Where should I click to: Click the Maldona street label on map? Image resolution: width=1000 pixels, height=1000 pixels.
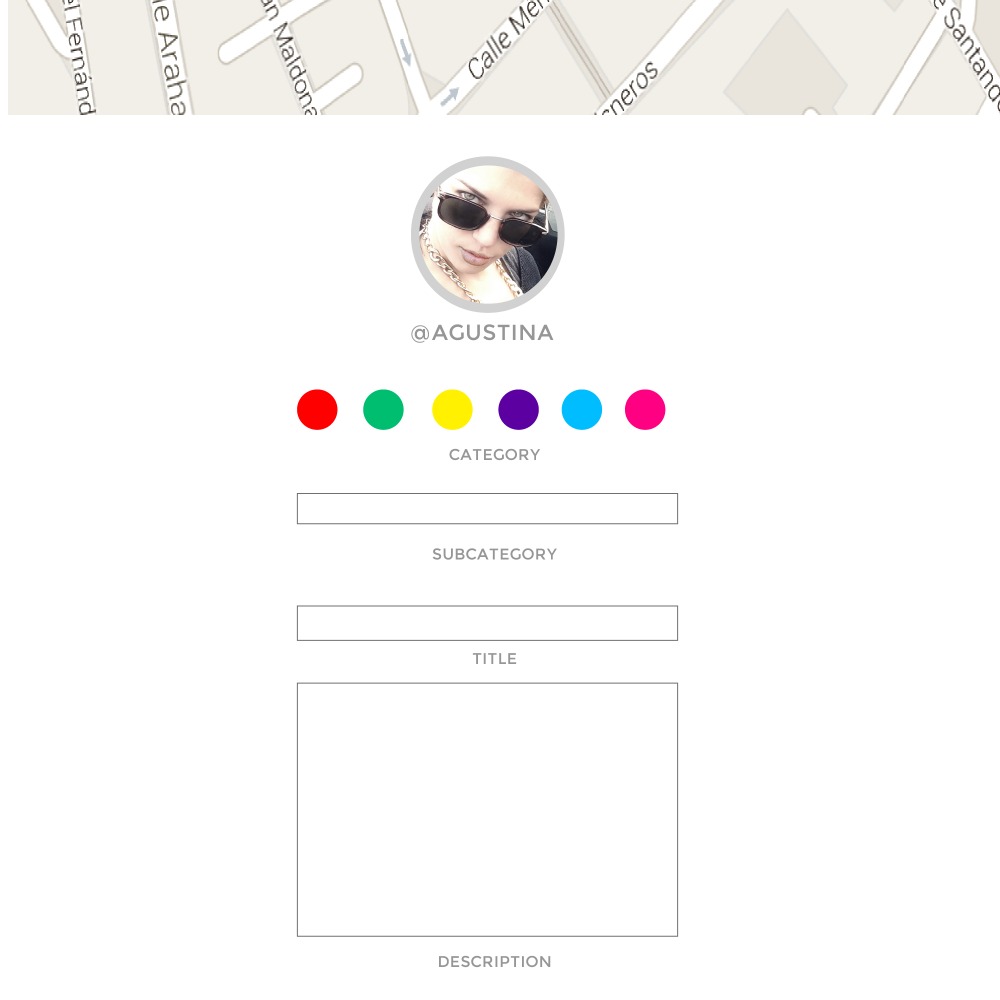click(291, 57)
